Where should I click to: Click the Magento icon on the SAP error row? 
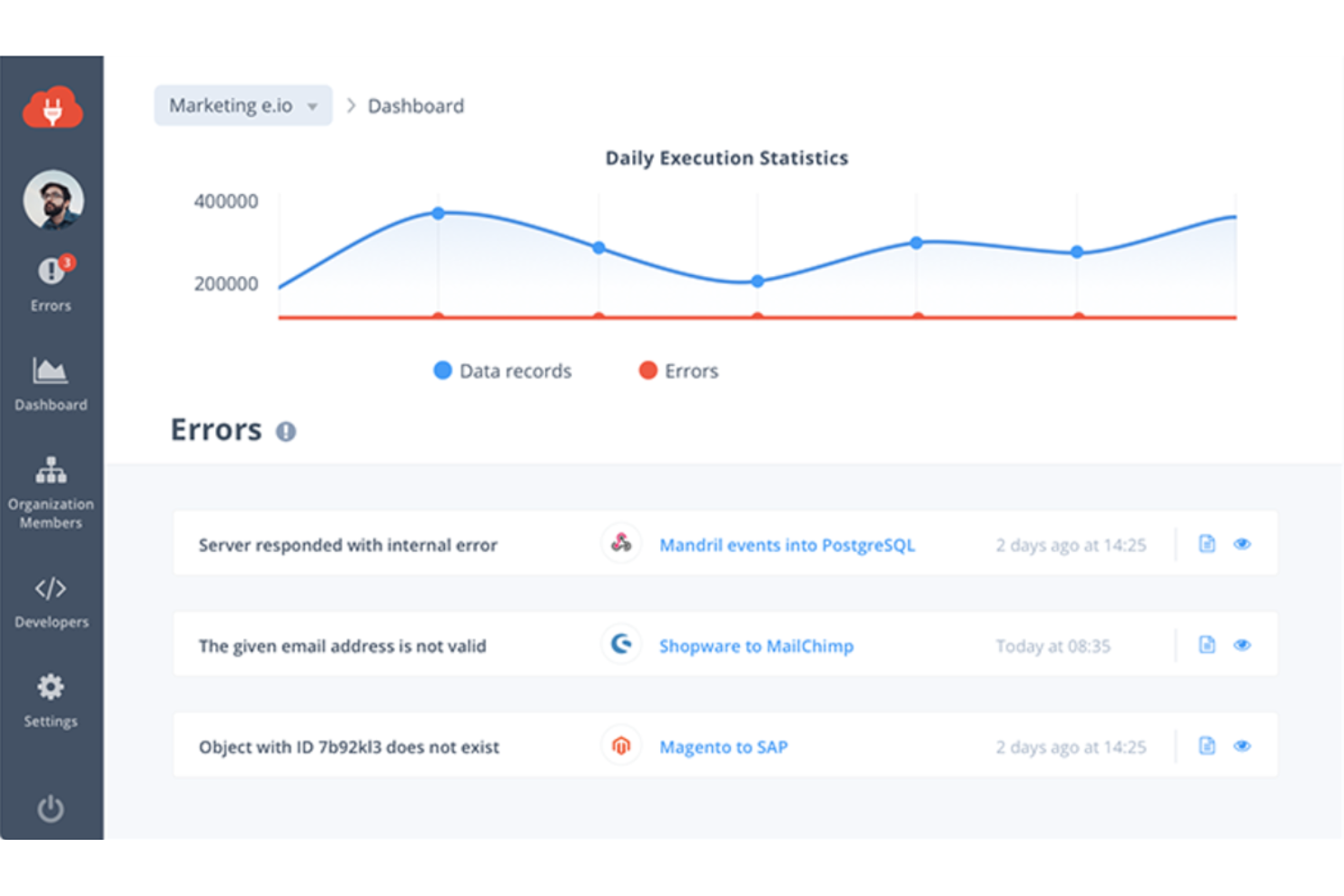621,745
